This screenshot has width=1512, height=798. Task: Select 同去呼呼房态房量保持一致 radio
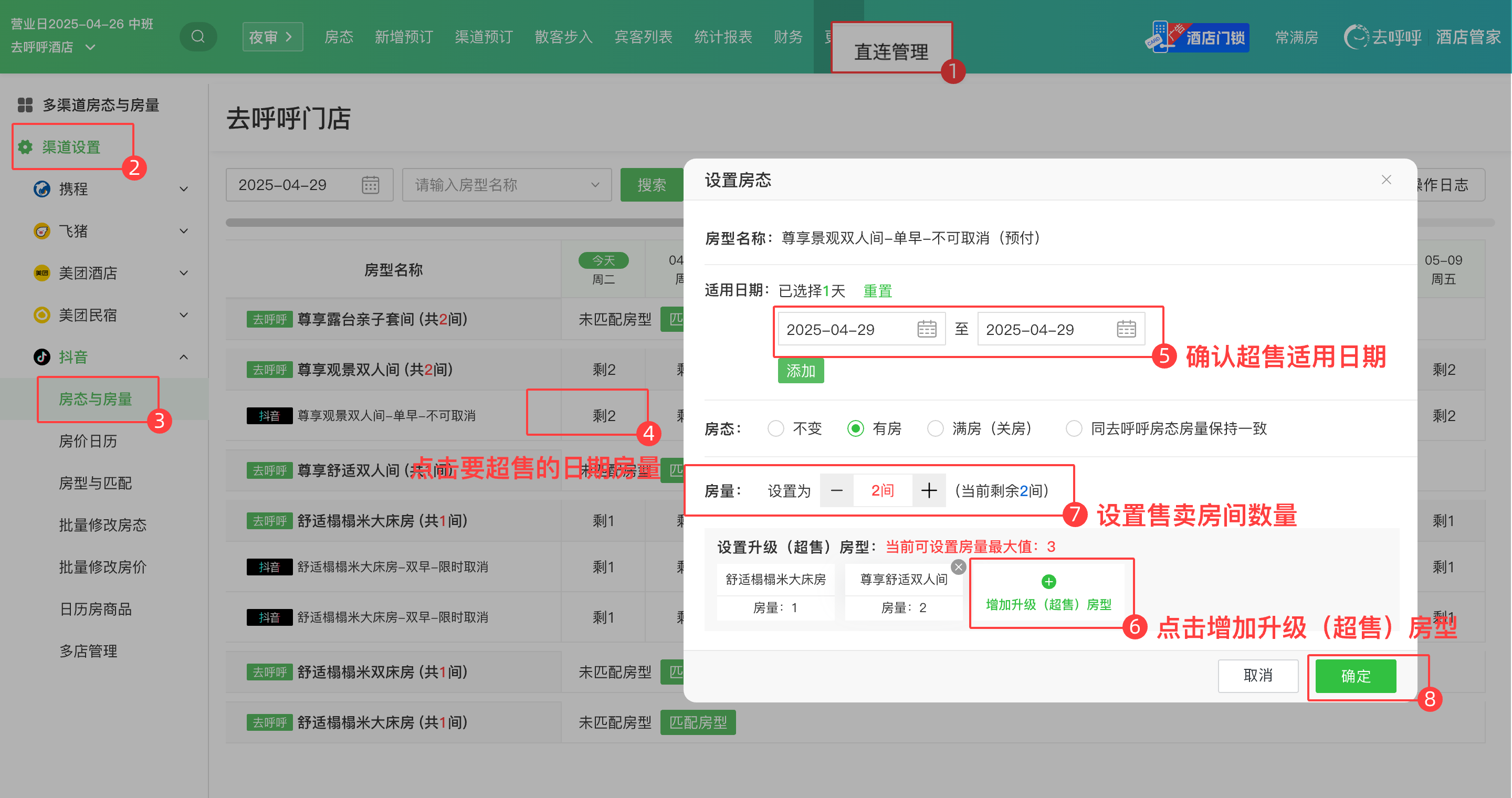pos(1074,428)
